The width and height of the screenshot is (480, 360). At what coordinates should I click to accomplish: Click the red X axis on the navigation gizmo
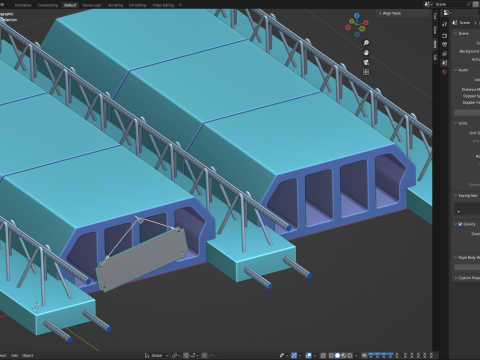[366, 23]
